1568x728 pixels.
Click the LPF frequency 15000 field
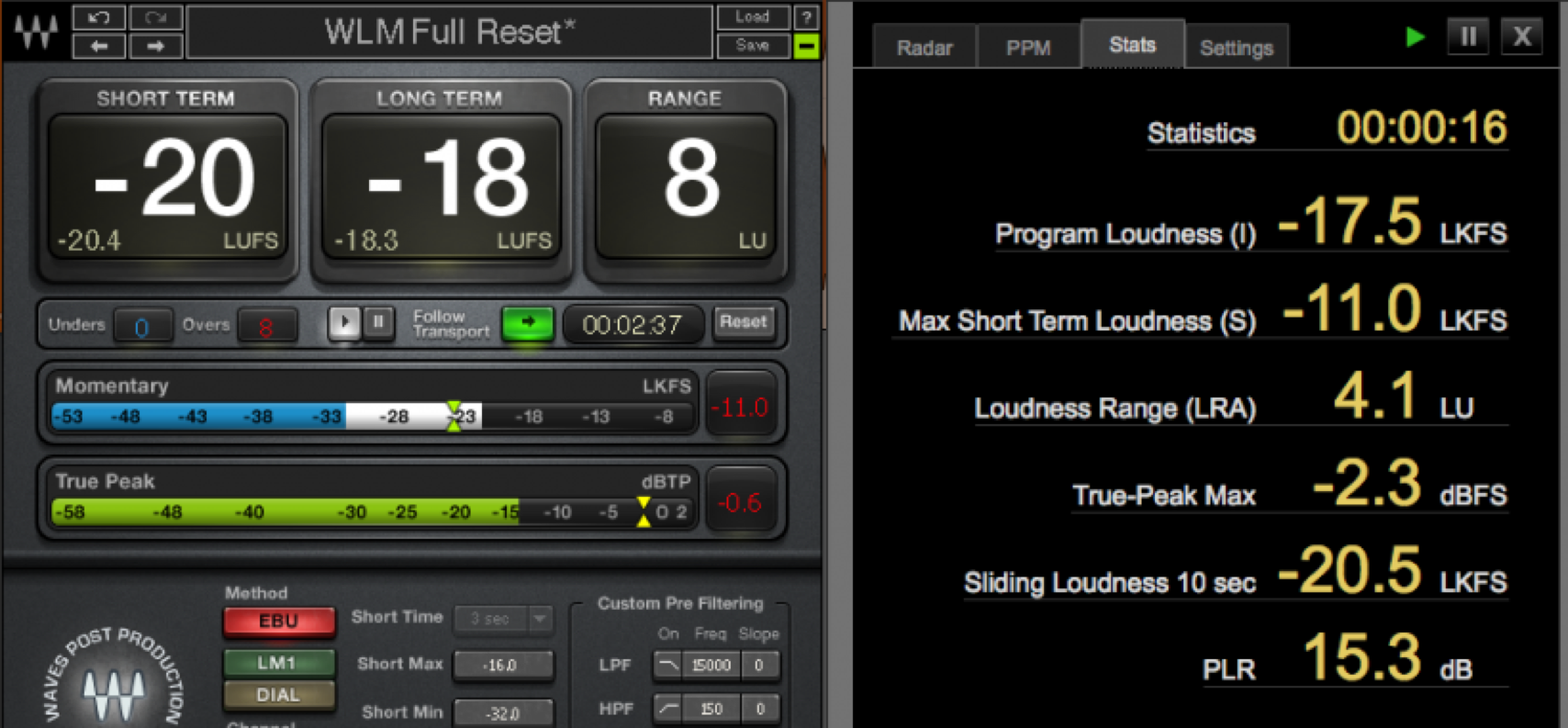coord(711,665)
